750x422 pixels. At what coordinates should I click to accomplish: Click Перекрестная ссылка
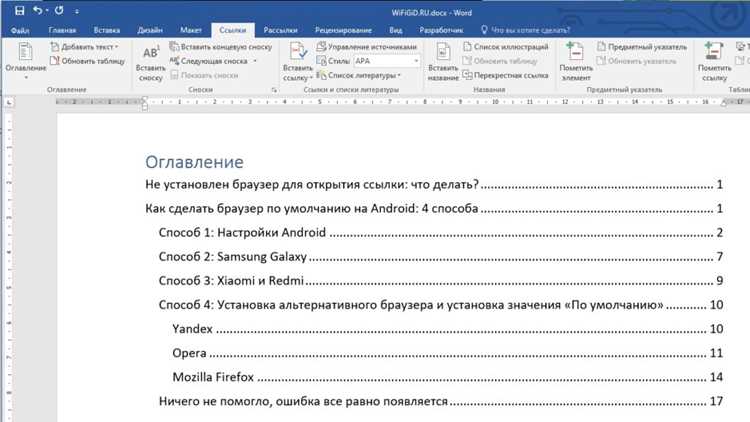pyautogui.click(x=505, y=76)
